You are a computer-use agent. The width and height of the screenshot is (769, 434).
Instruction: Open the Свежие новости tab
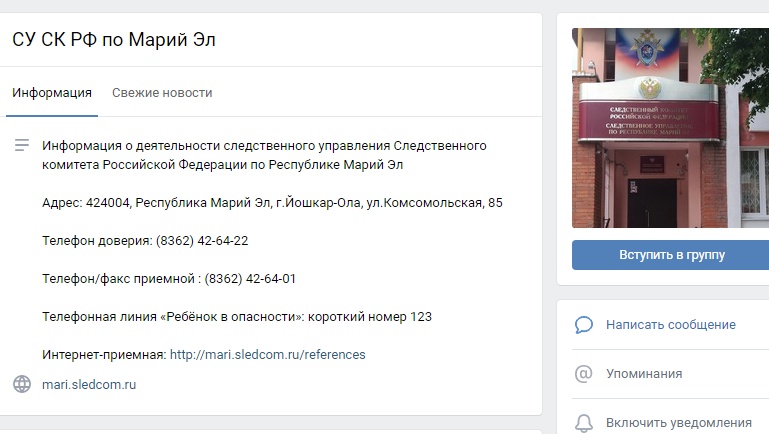pos(162,93)
